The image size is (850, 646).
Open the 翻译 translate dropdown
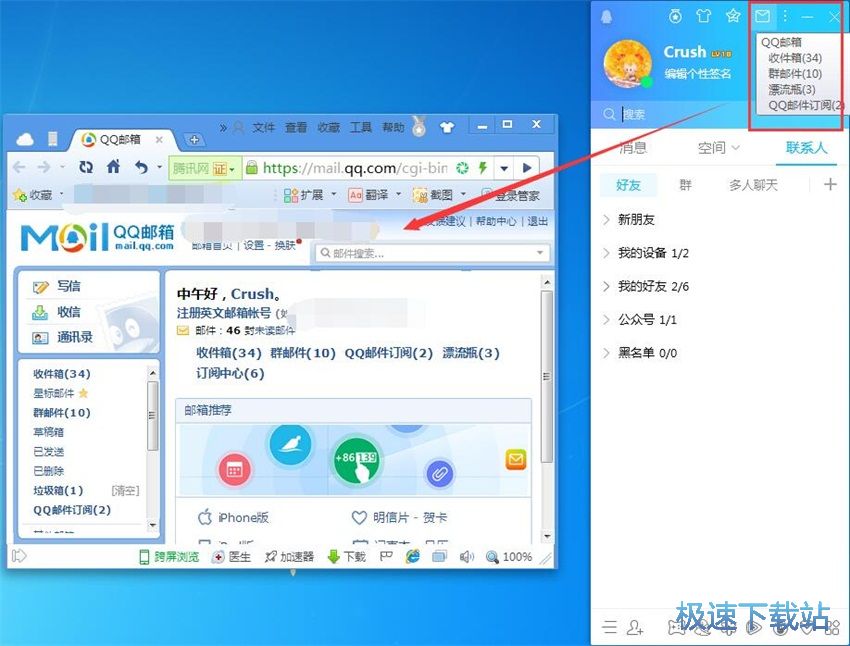tap(375, 195)
